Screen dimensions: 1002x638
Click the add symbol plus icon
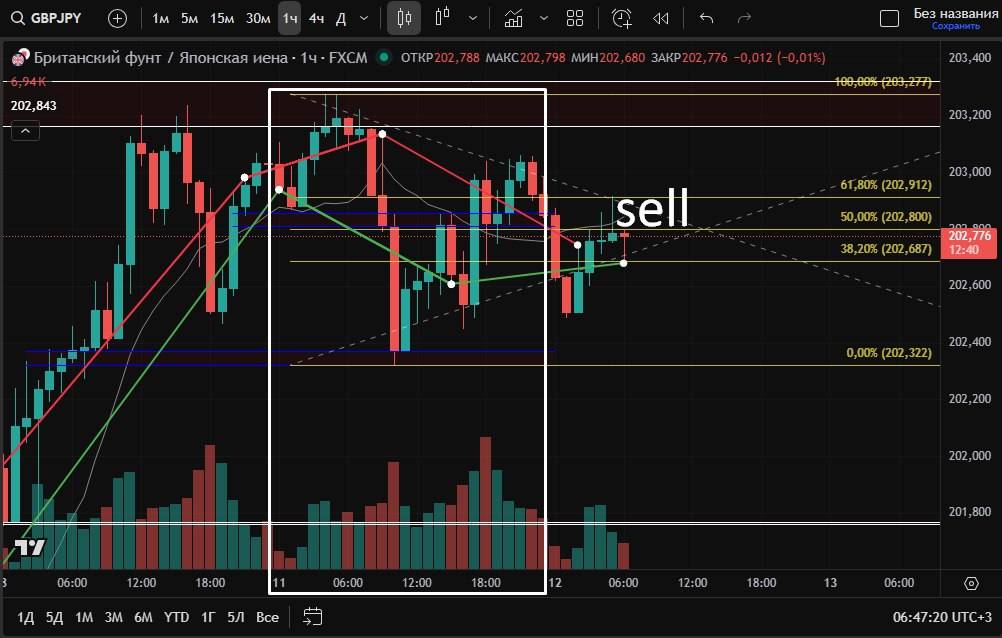pyautogui.click(x=117, y=18)
